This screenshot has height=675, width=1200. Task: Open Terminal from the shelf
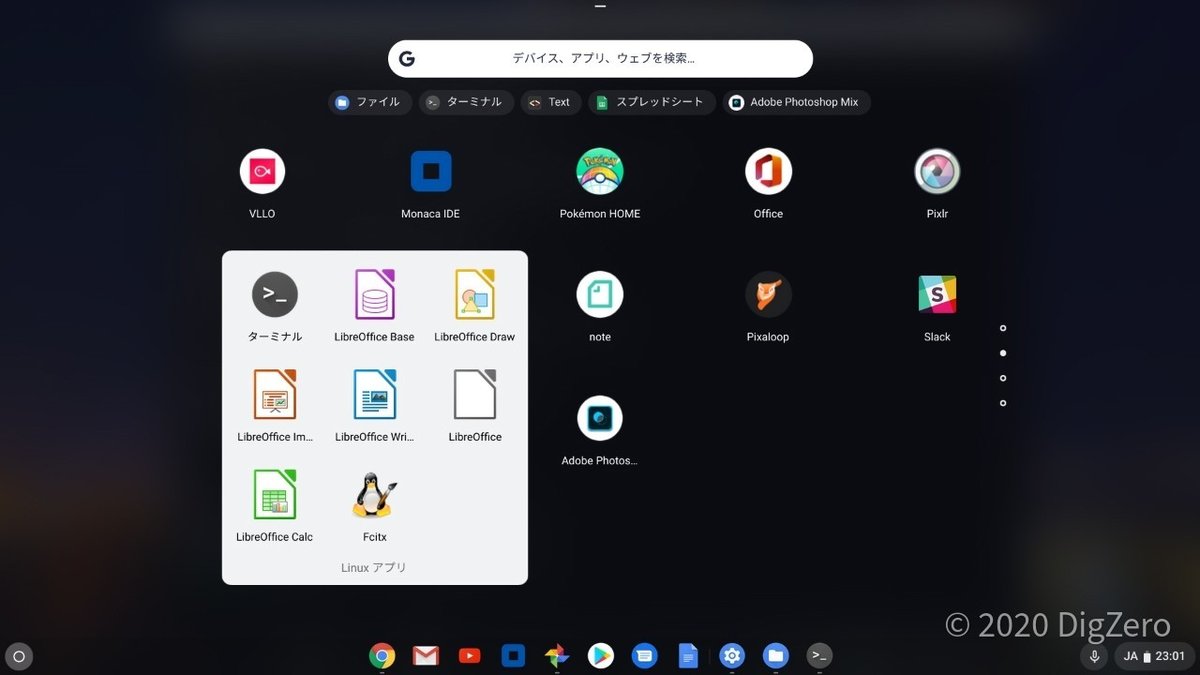click(820, 656)
